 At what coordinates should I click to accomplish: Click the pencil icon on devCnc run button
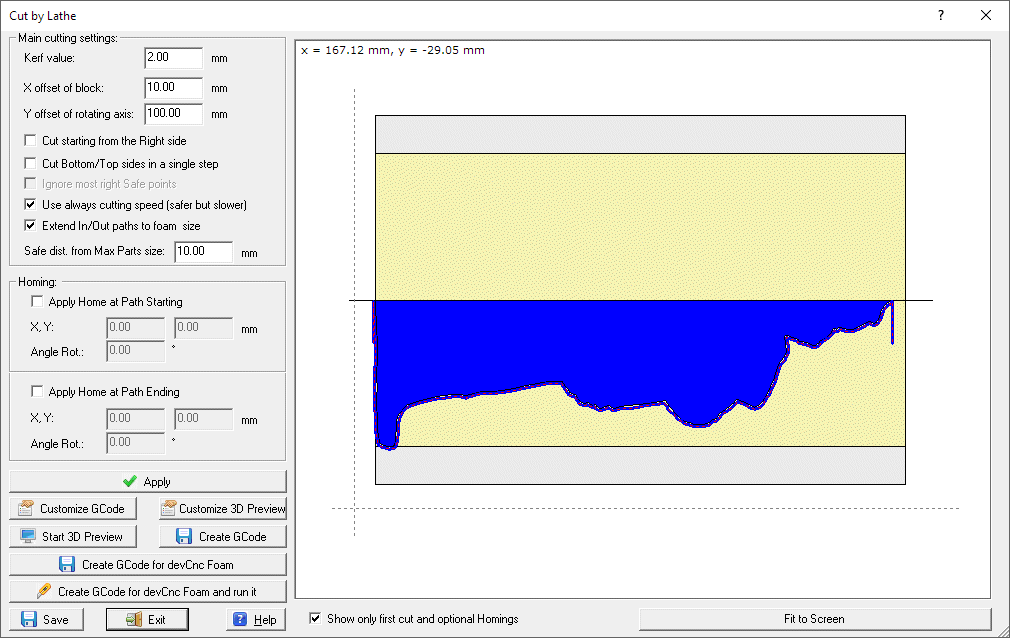[44, 591]
